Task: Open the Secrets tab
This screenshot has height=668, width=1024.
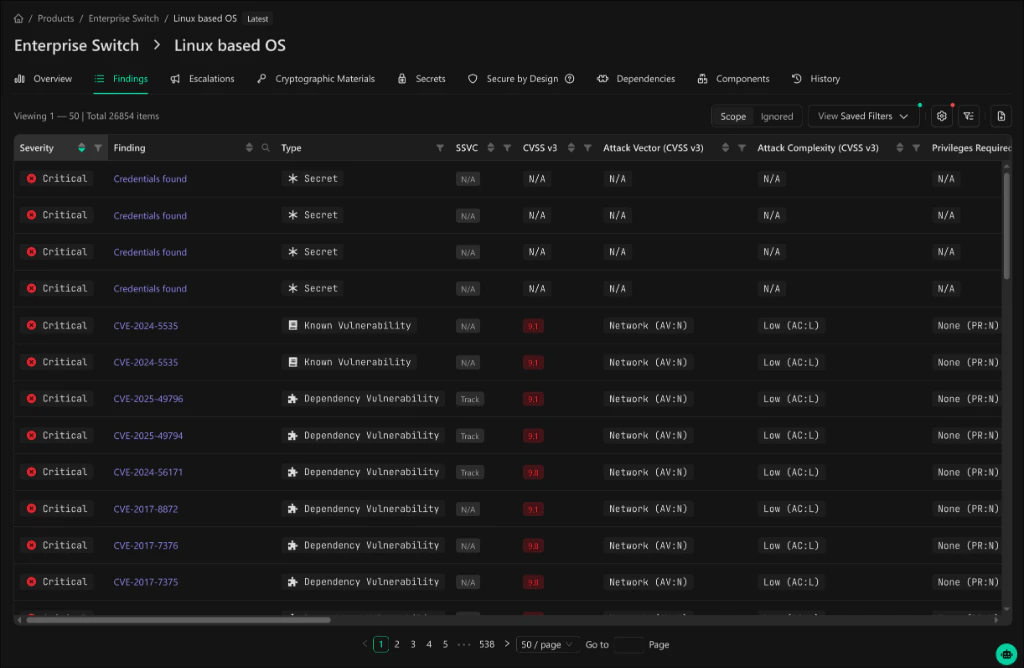Action: (x=421, y=78)
